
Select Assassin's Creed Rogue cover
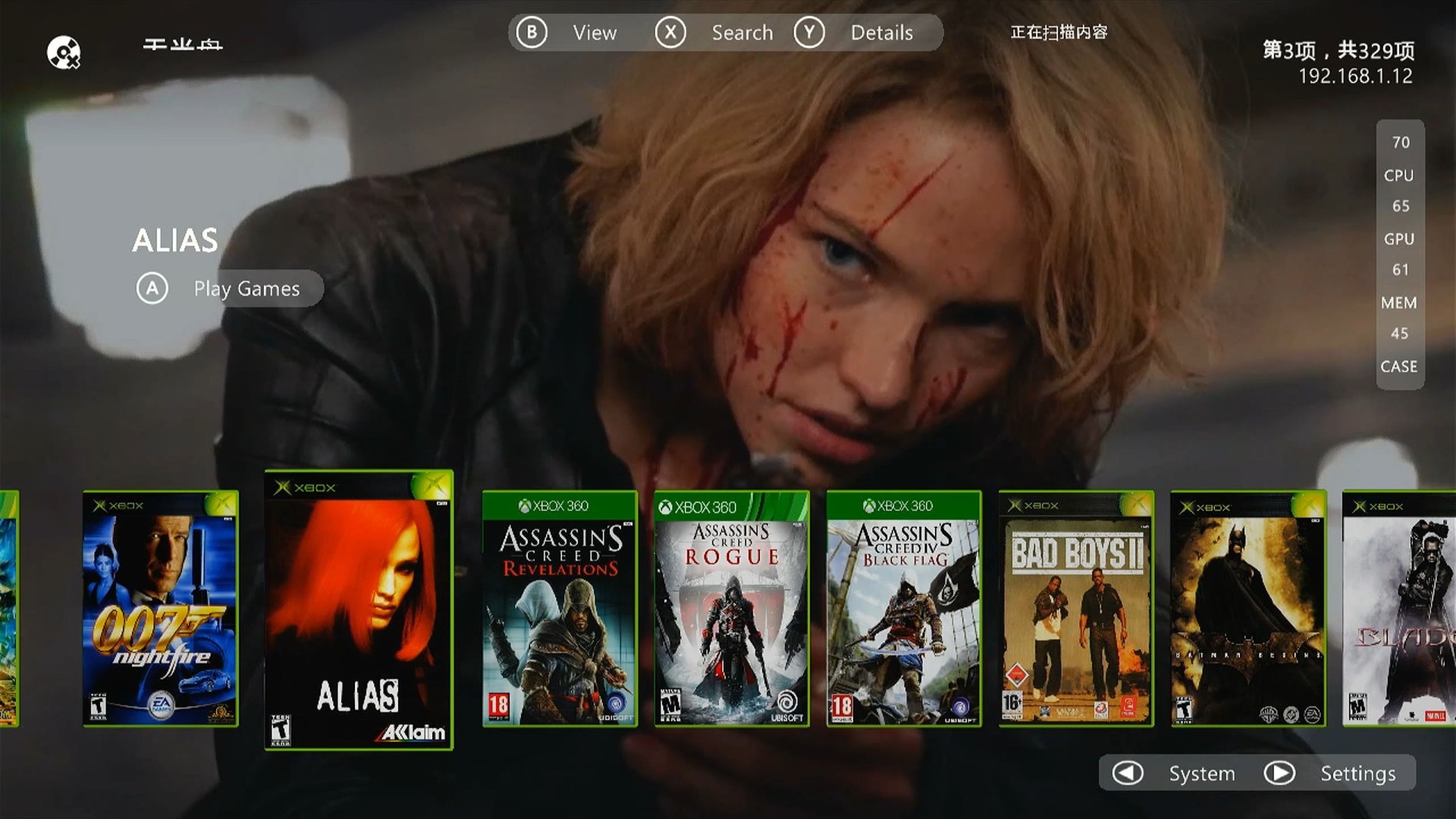point(731,609)
